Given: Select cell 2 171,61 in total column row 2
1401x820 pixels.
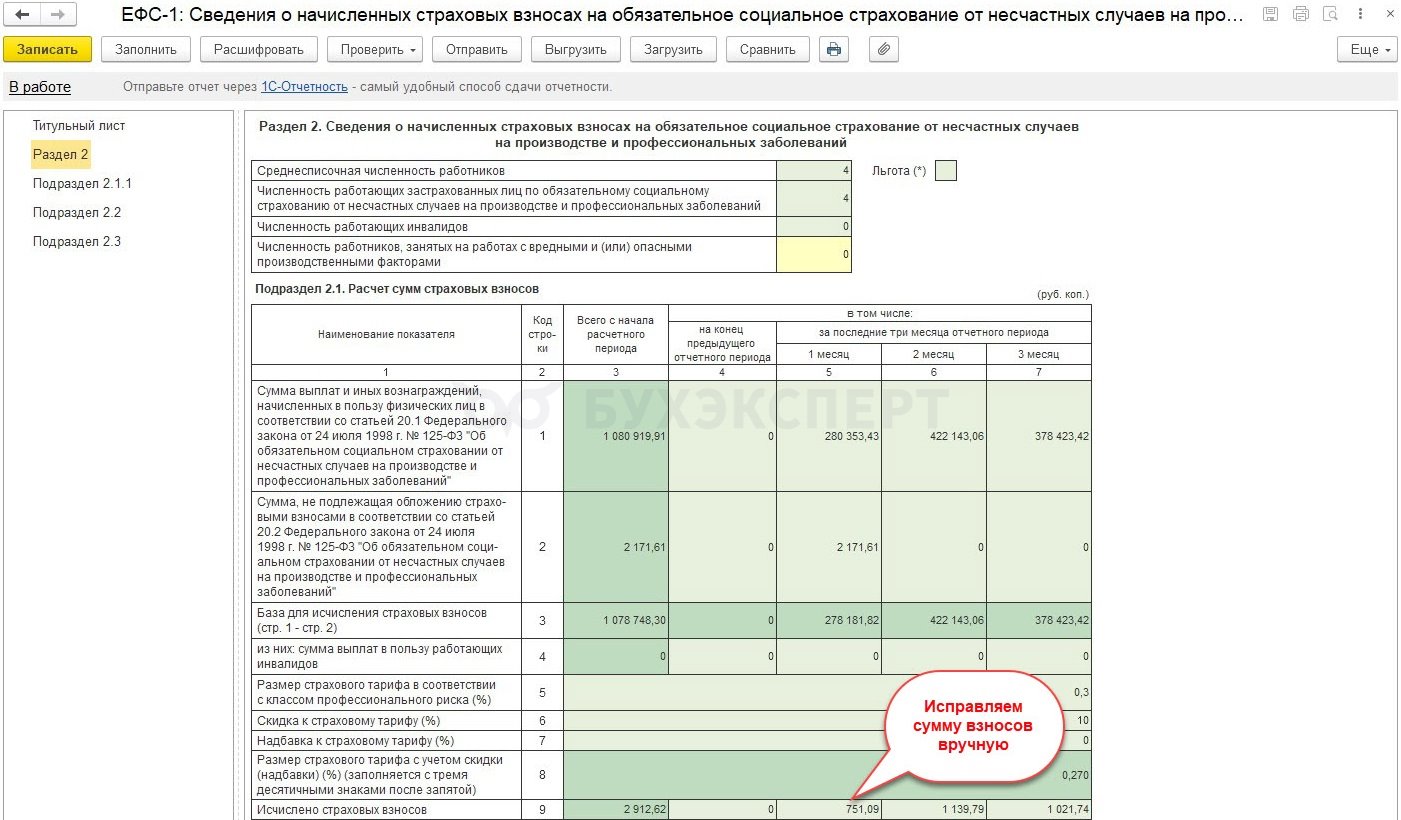Looking at the screenshot, I should click(616, 547).
